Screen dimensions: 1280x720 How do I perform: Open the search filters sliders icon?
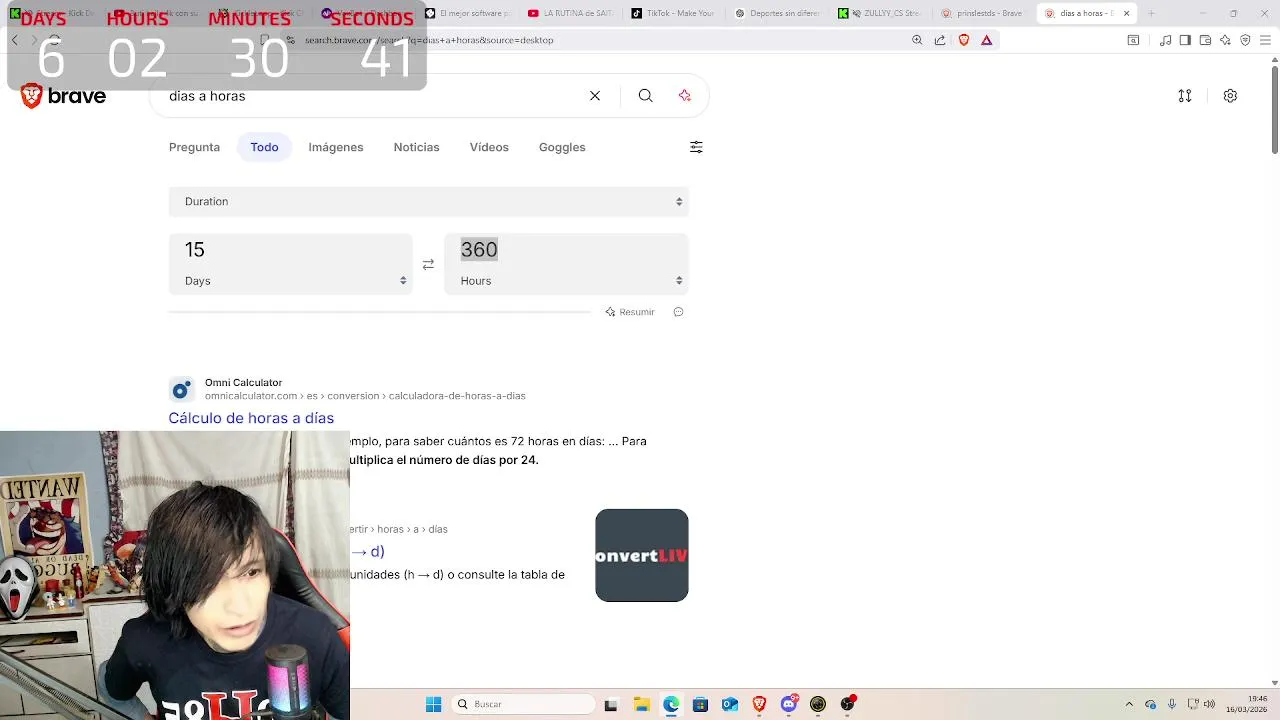click(x=696, y=147)
